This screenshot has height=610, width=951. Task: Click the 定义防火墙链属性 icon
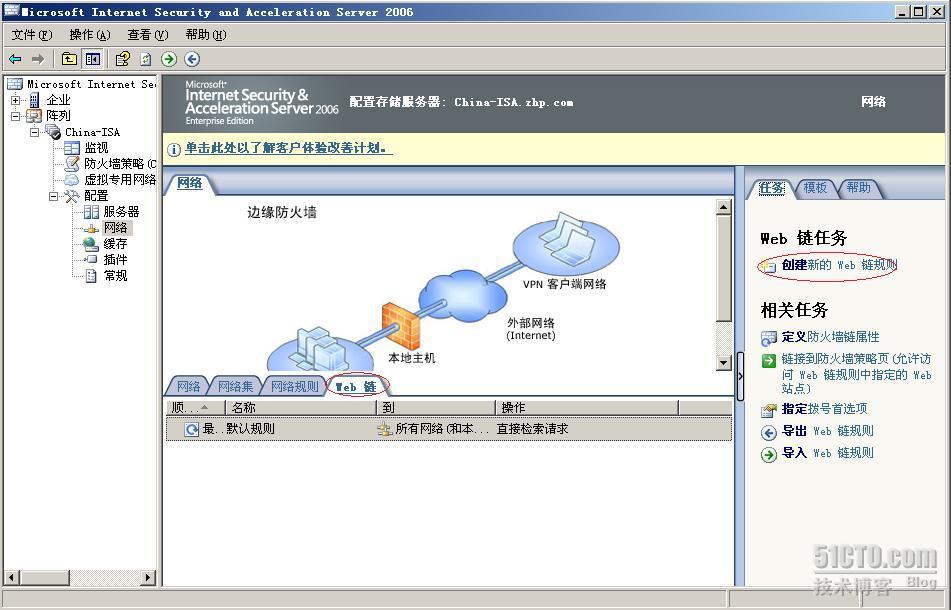tap(768, 338)
